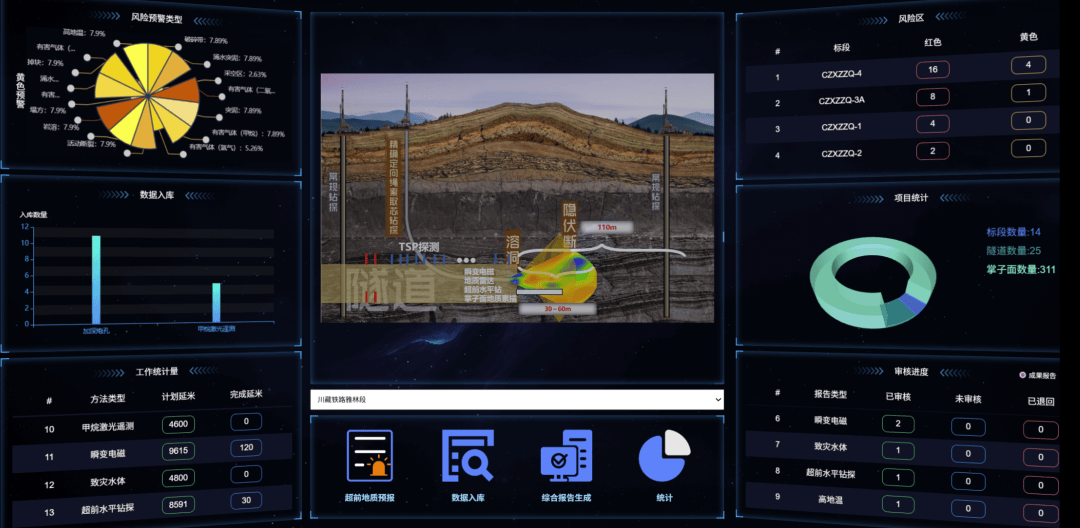Image resolution: width=1080 pixels, height=528 pixels.
Task: Click left chevron arrows beside 数据入库 panel title
Action: [116, 195]
